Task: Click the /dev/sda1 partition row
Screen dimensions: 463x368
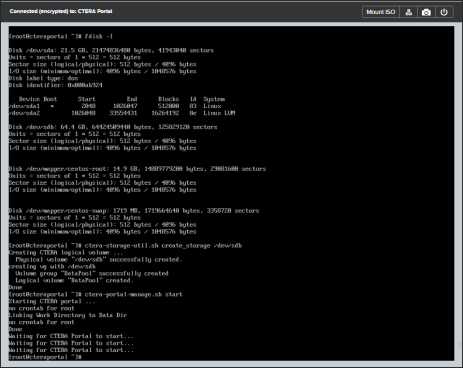Action: (x=115, y=106)
